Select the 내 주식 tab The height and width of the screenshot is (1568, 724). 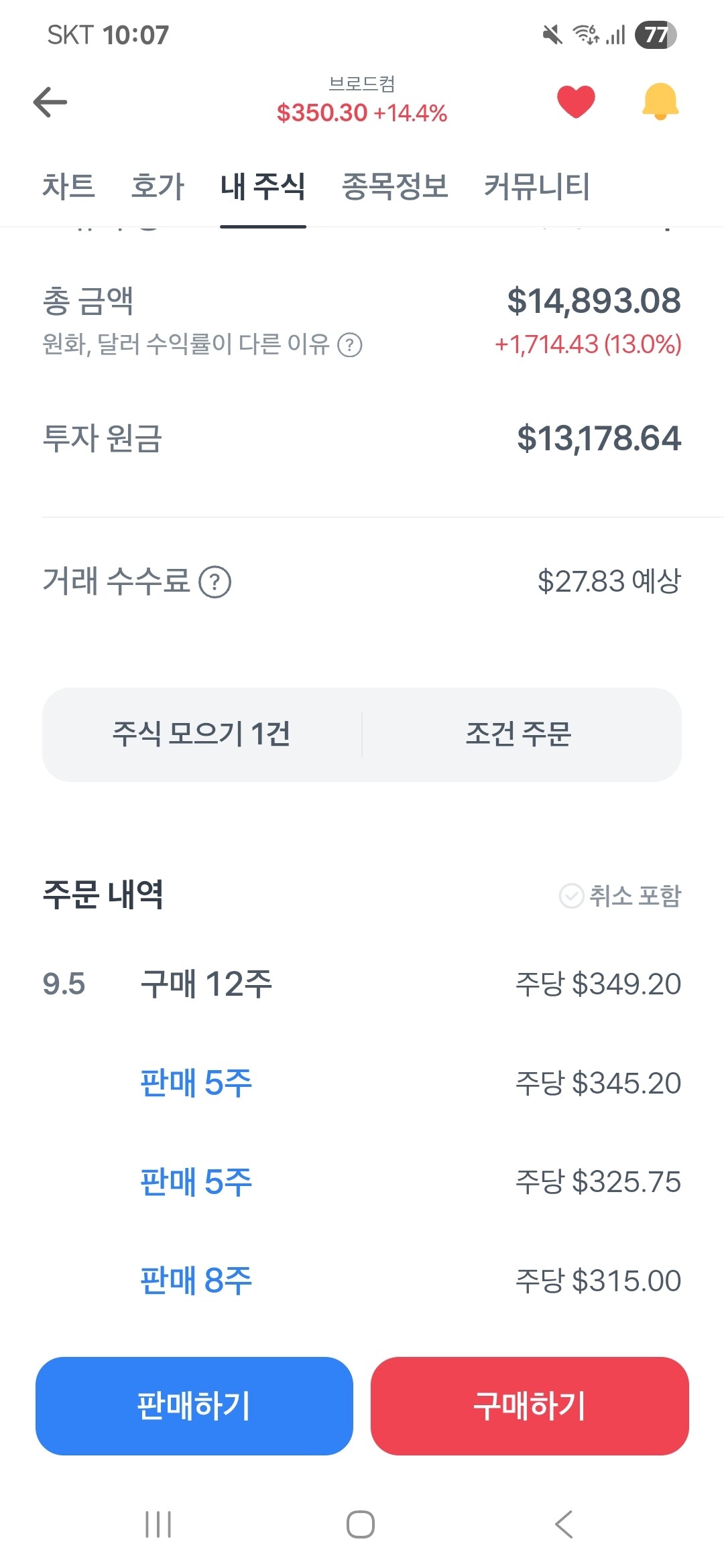pos(263,186)
